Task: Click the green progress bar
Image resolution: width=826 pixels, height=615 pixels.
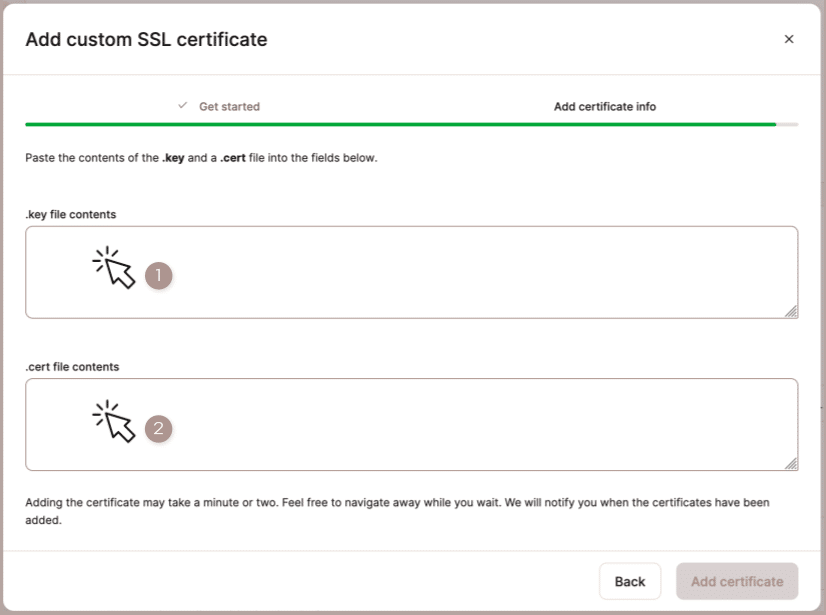Action: tap(400, 124)
